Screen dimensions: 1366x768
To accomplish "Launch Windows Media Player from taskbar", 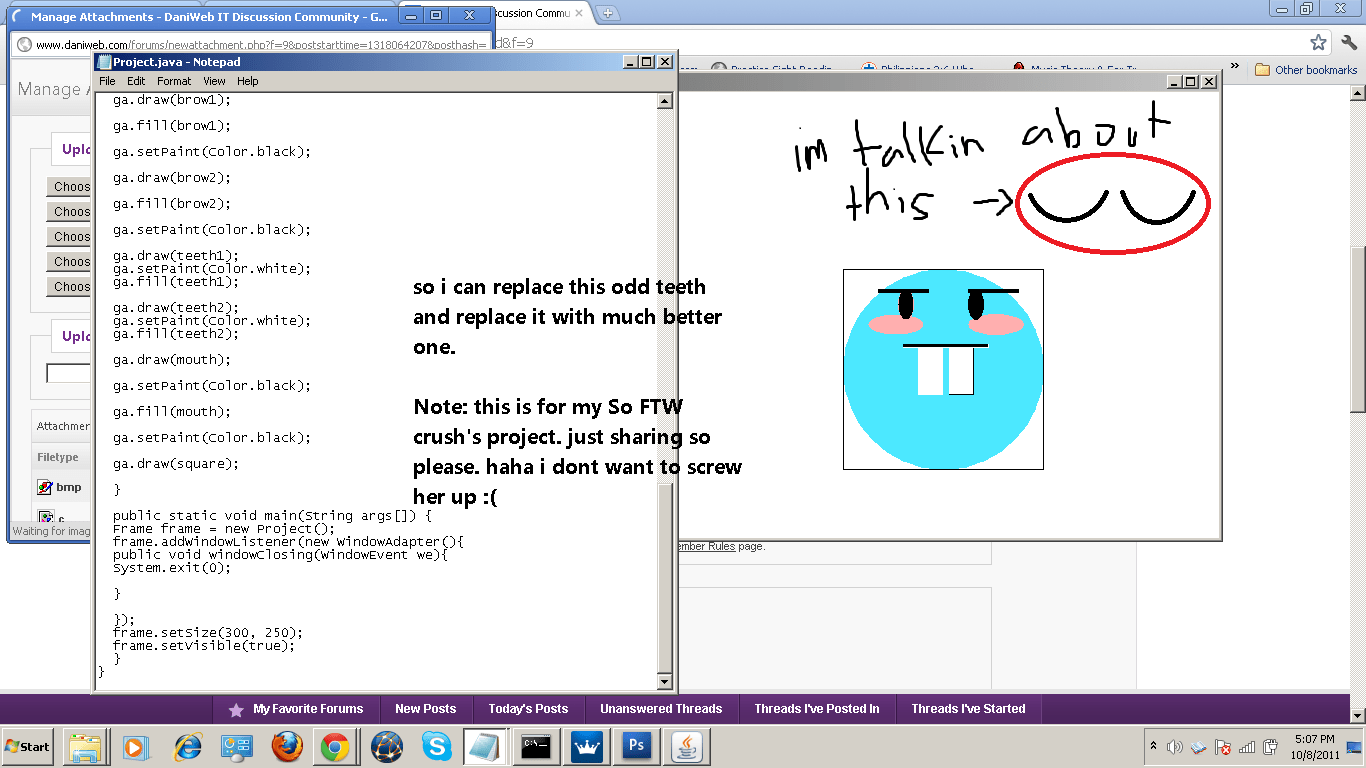I will pyautogui.click(x=135, y=747).
